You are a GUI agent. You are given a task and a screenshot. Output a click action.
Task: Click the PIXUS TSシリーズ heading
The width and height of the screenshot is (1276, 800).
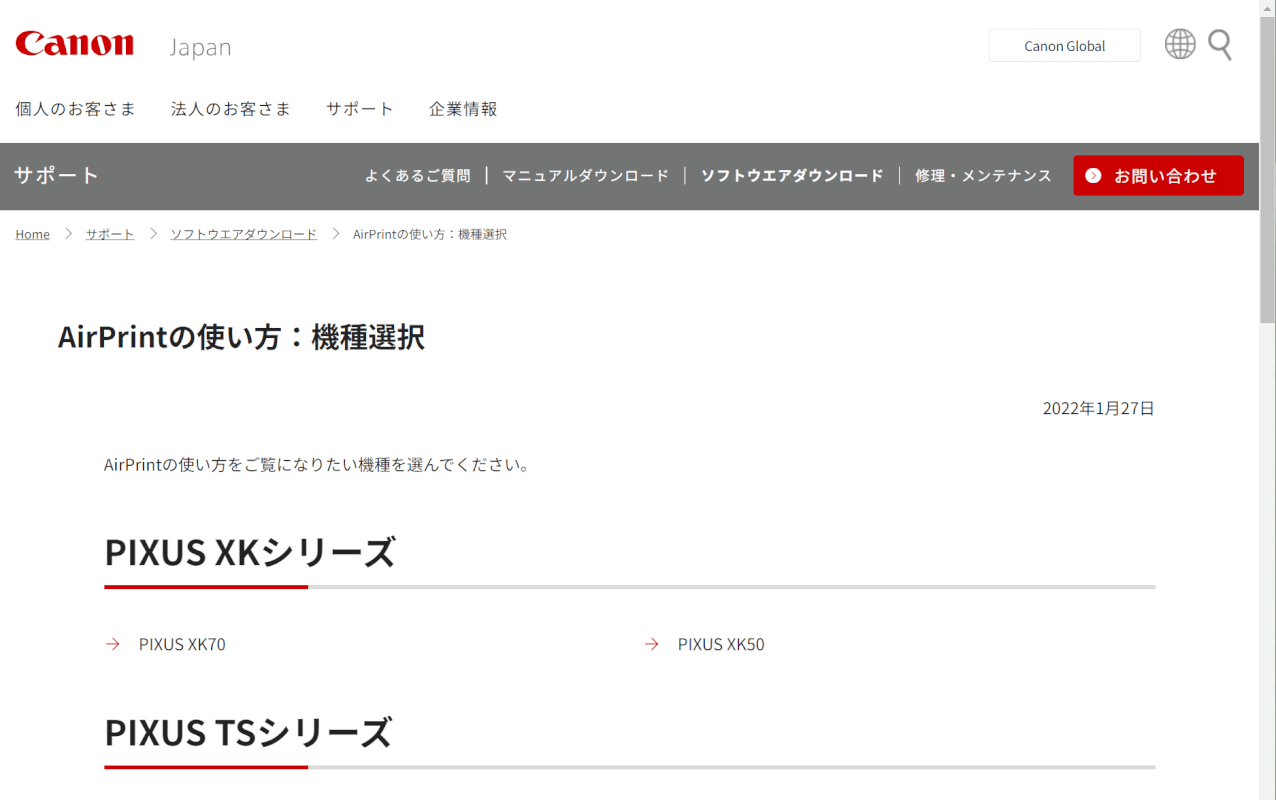[x=248, y=733]
